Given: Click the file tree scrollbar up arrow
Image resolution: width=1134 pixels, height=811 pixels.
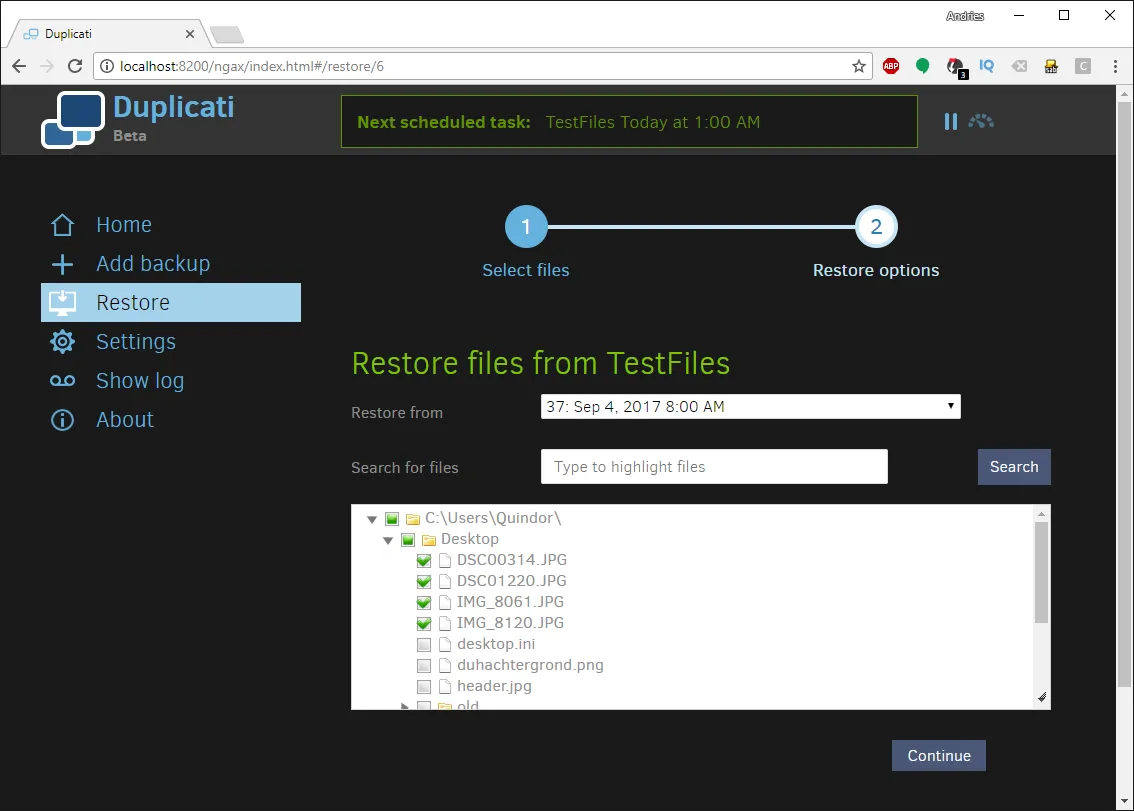Looking at the screenshot, I should (1041, 514).
